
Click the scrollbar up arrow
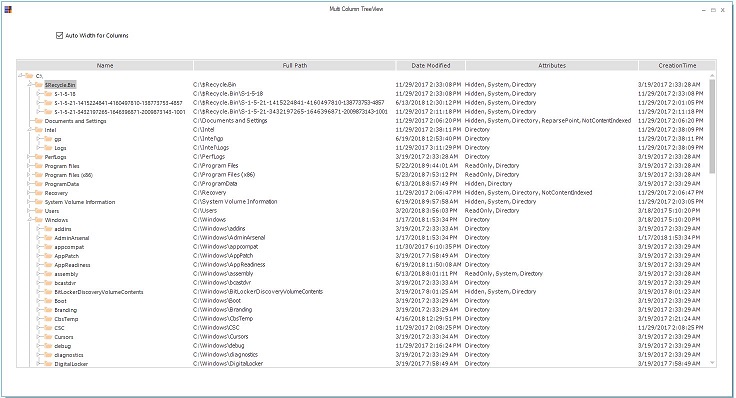click(x=712, y=76)
